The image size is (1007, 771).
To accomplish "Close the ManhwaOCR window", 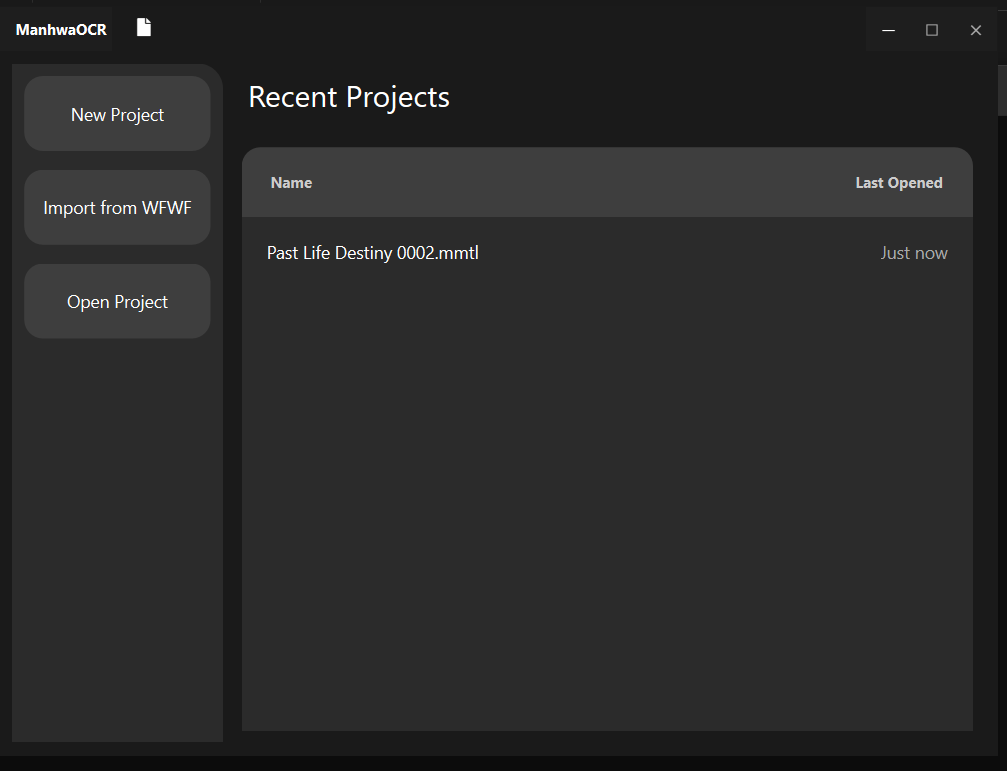I will point(976,30).
